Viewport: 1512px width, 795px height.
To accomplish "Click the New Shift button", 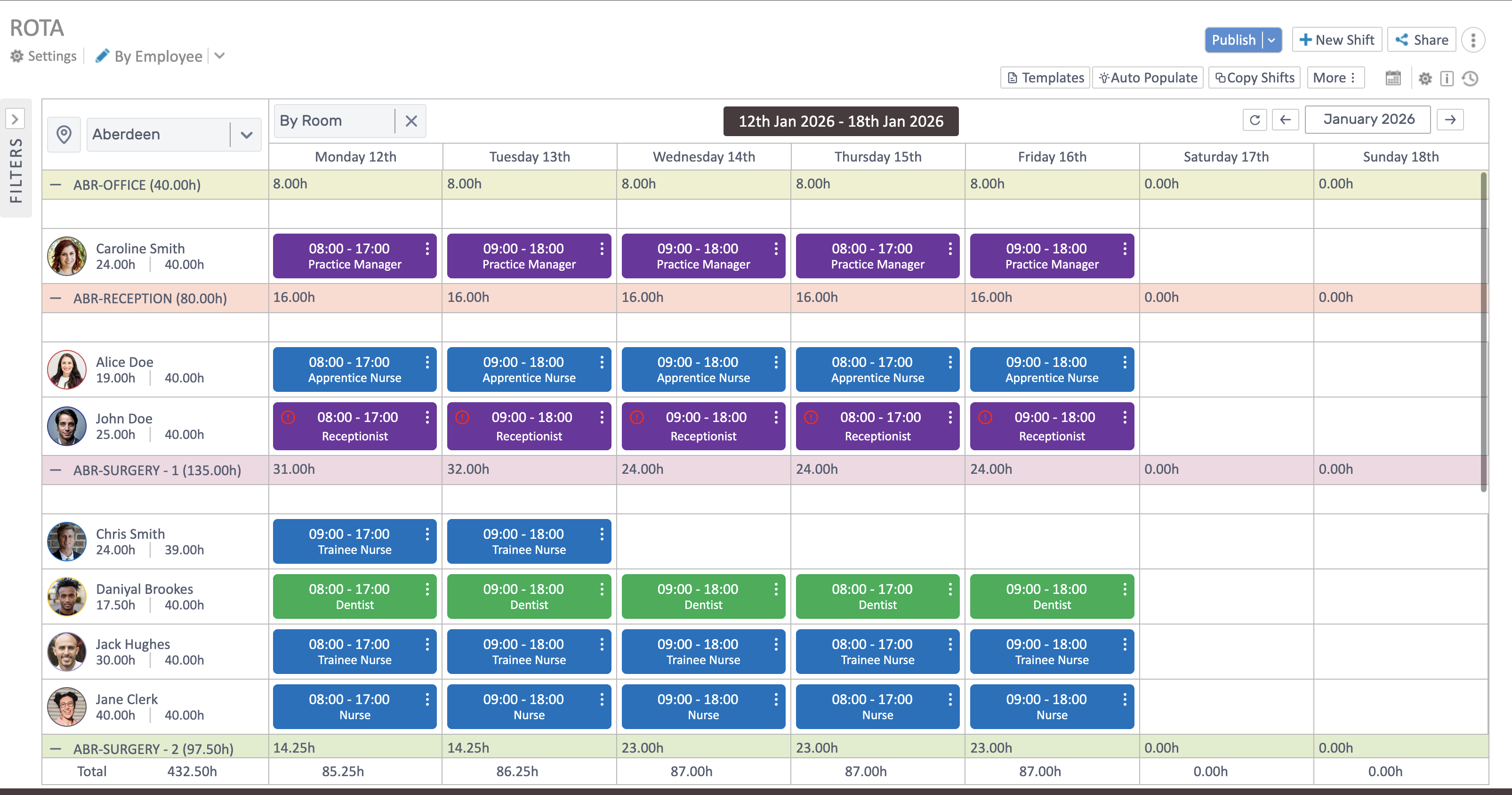I will click(1336, 40).
